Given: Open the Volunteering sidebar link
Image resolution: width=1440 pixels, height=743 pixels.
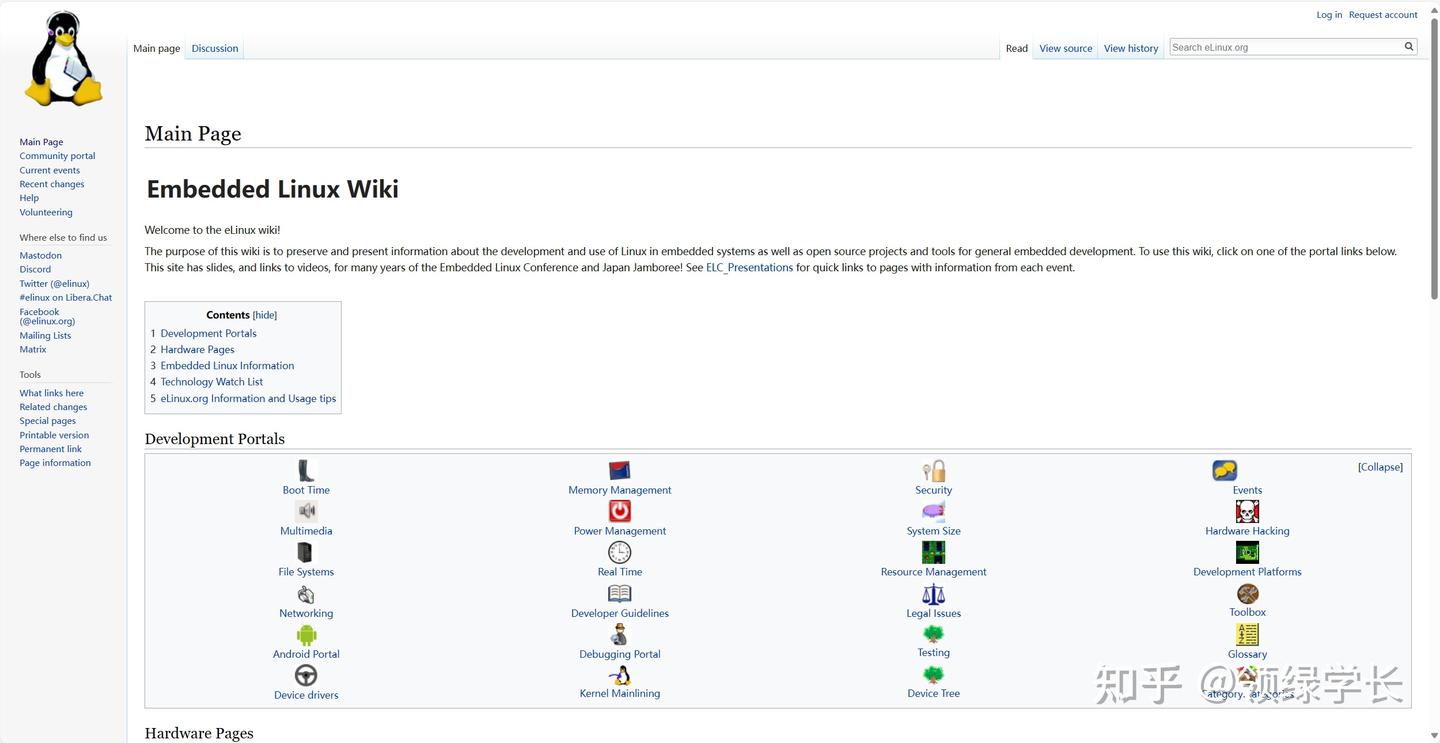Looking at the screenshot, I should tap(46, 212).
